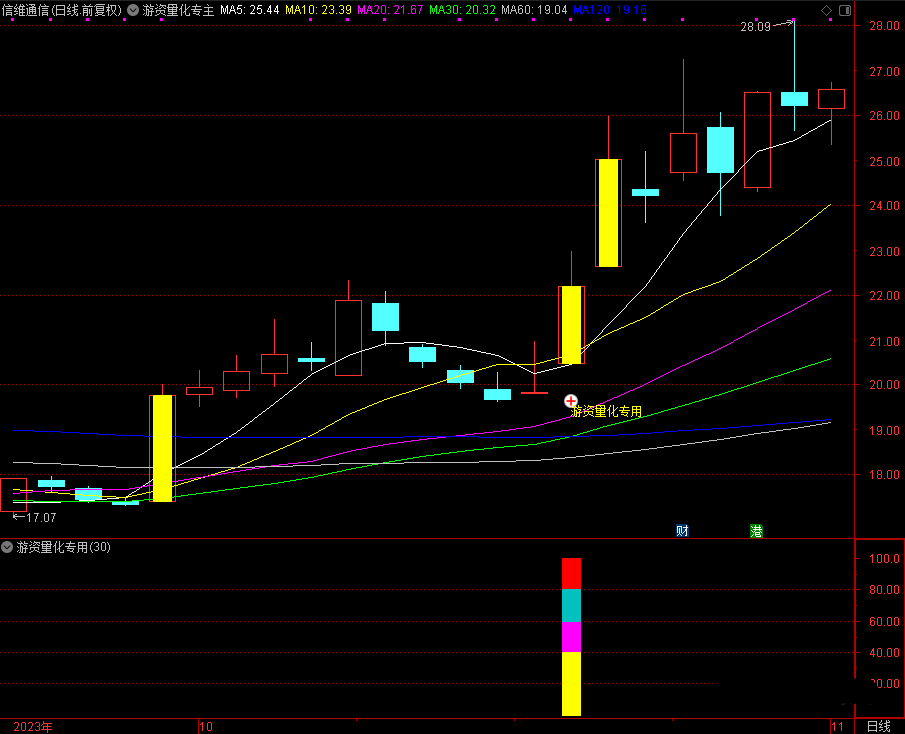Expand the 游资量化专主 main indicator dropdown
The height and width of the screenshot is (734, 905).
click(134, 10)
